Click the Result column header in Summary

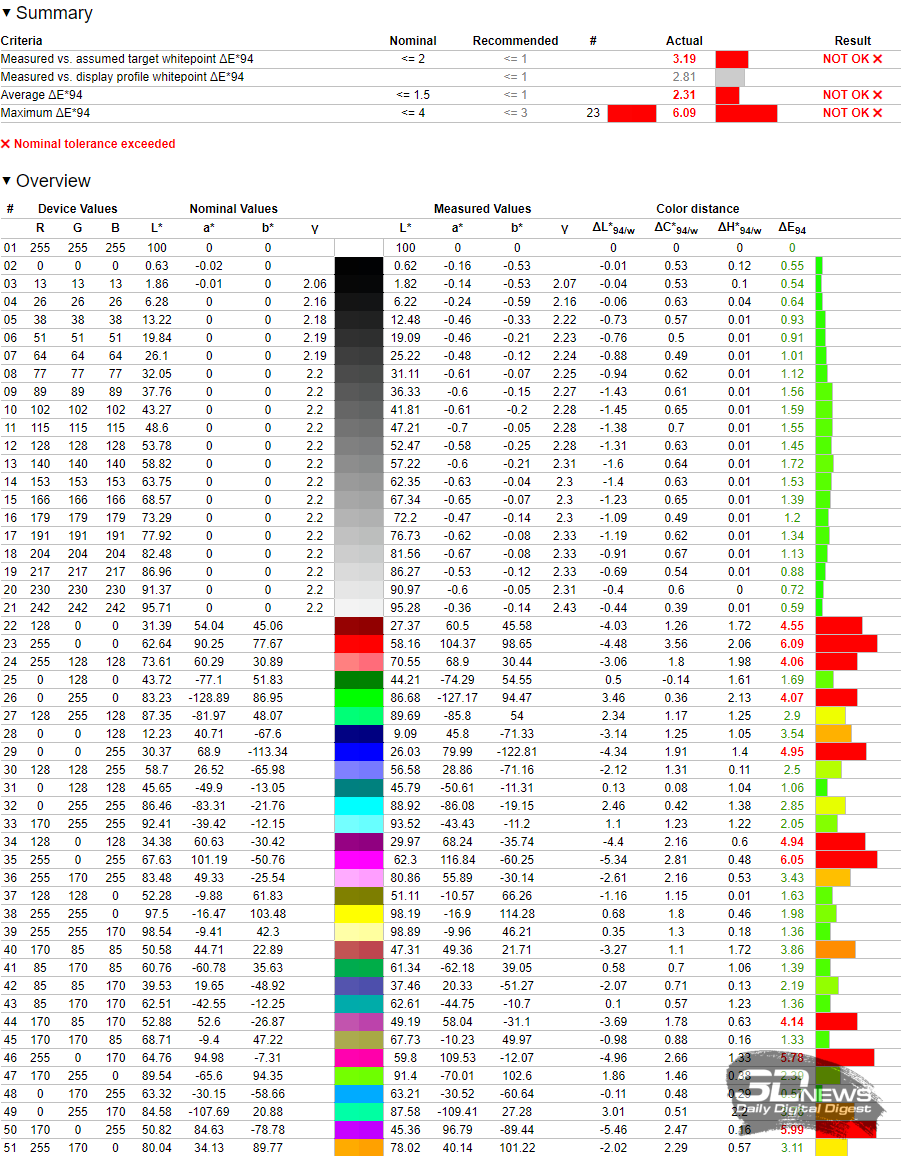point(852,41)
